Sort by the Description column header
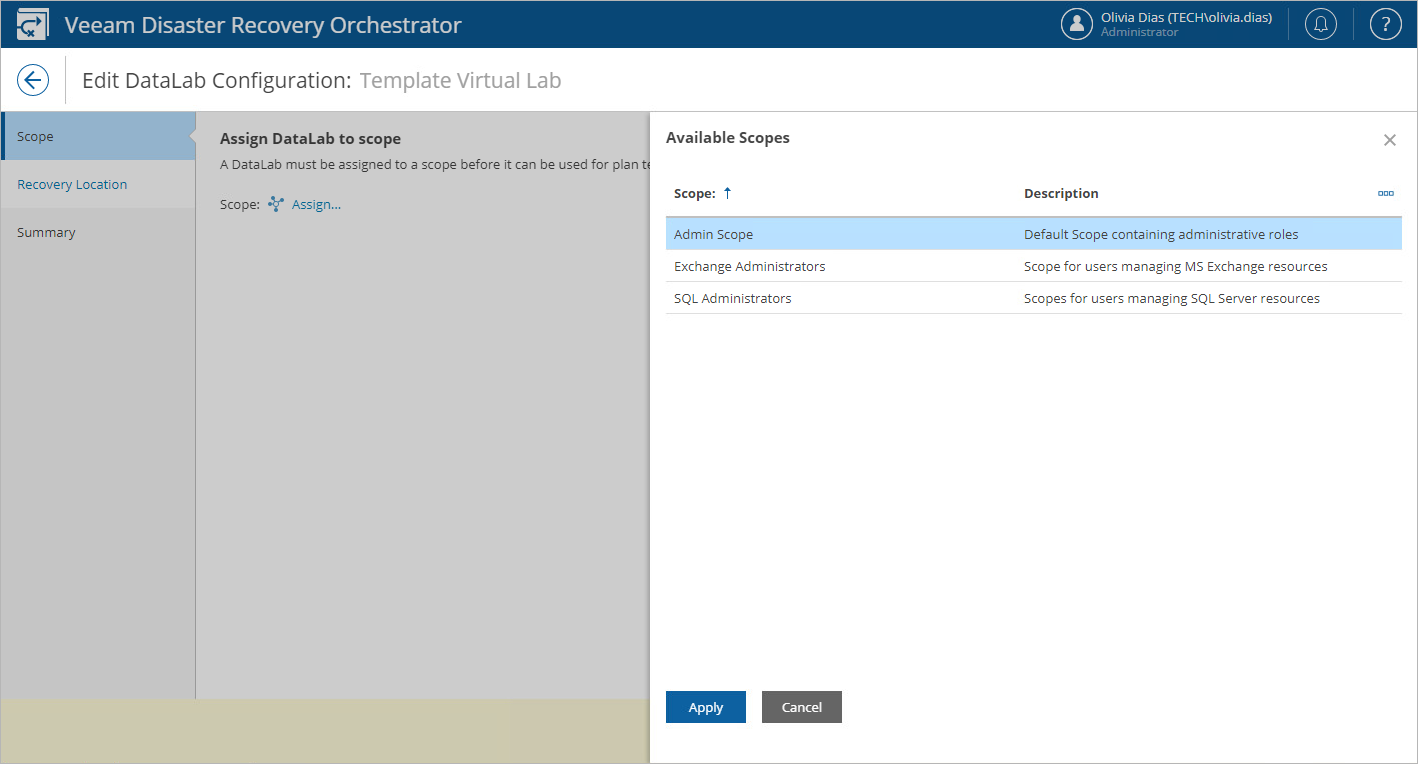This screenshot has height=764, width=1418. click(x=1061, y=193)
